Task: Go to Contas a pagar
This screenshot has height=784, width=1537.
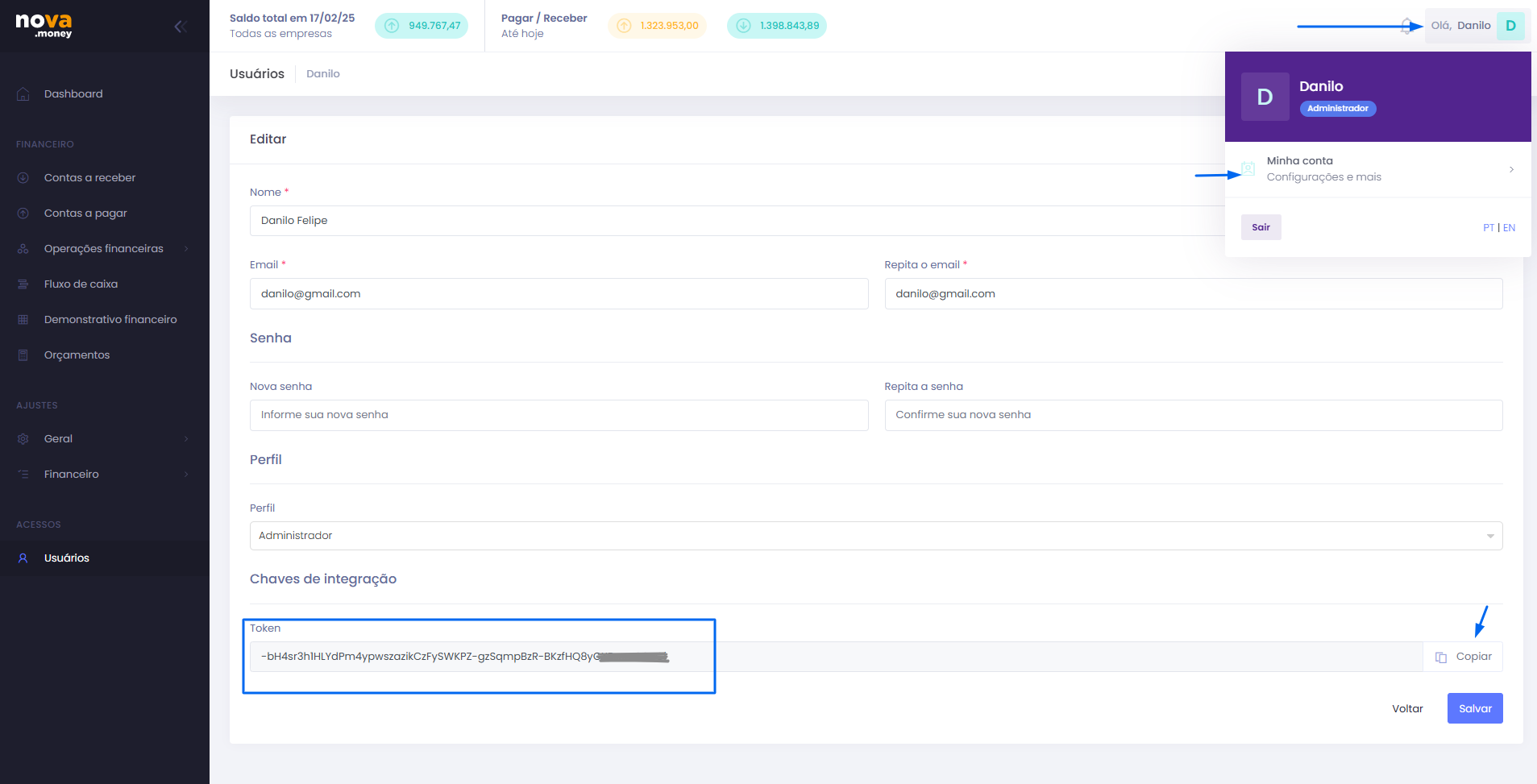Action: (x=85, y=214)
